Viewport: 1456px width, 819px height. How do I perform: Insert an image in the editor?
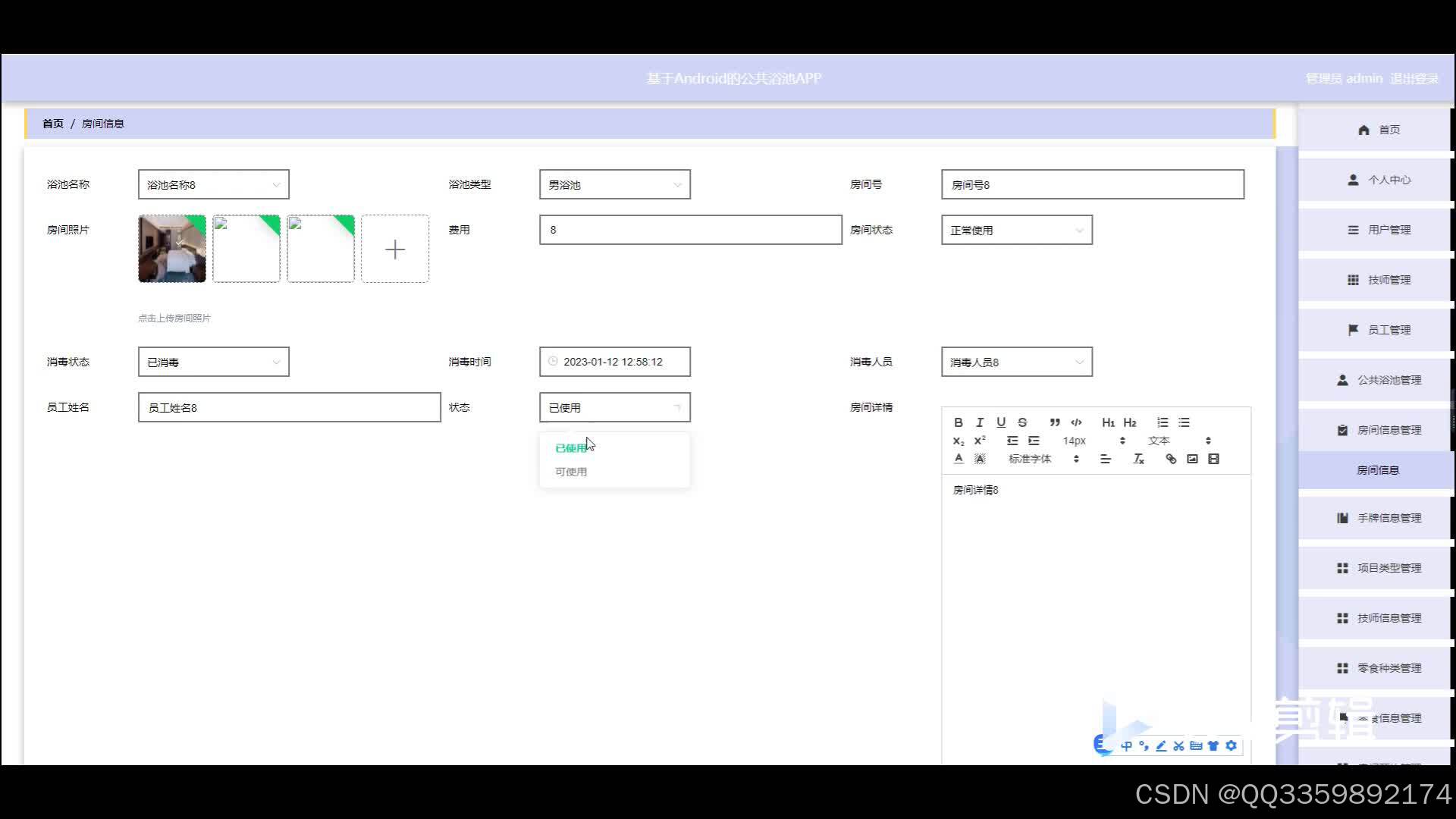point(1192,459)
